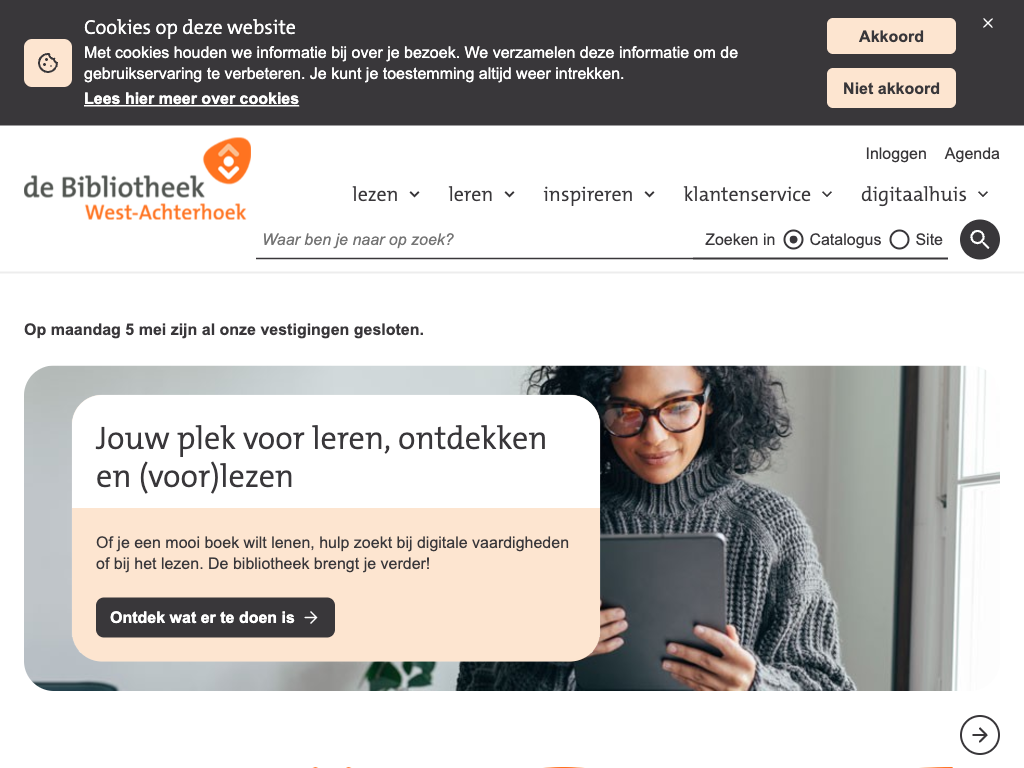Image resolution: width=1024 pixels, height=768 pixels.
Task: Follow Lees hier meer over cookies link
Action: [x=191, y=99]
